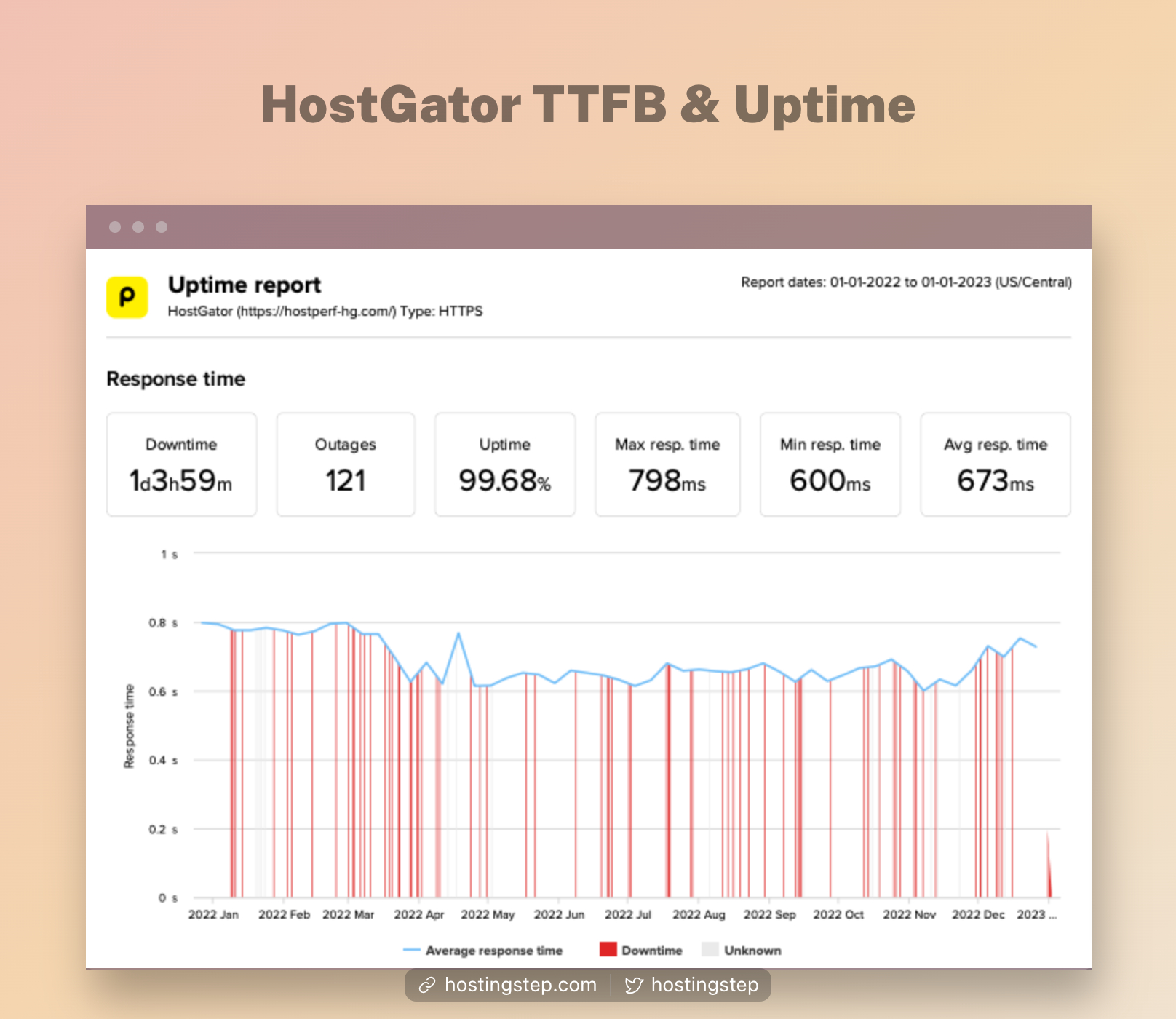Image resolution: width=1176 pixels, height=1019 pixels.
Task: Click the 2022 Jul axis label
Action: coord(628,914)
